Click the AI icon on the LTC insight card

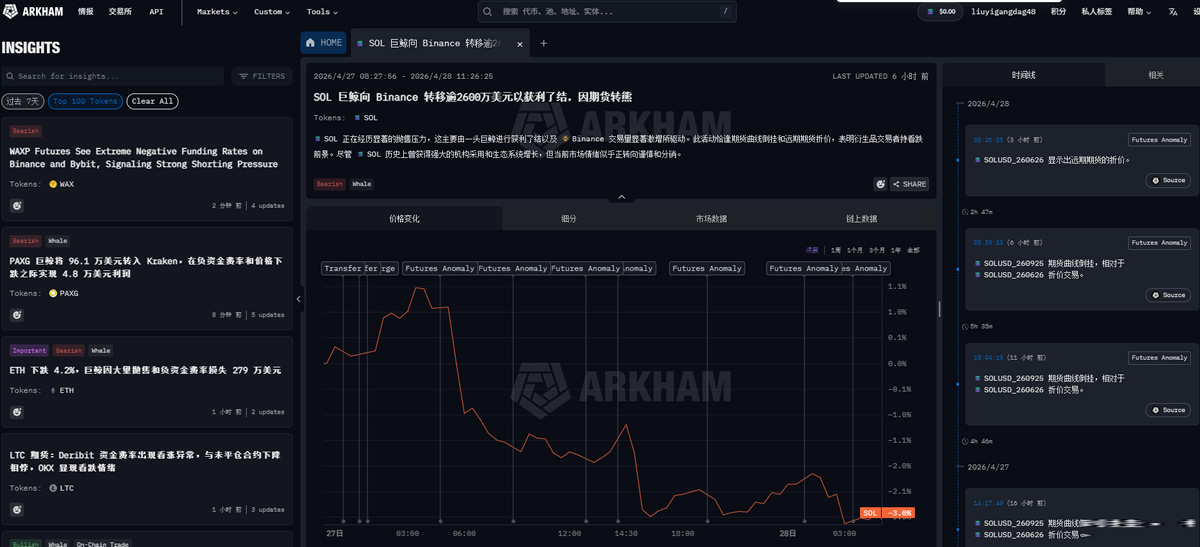[x=17, y=509]
